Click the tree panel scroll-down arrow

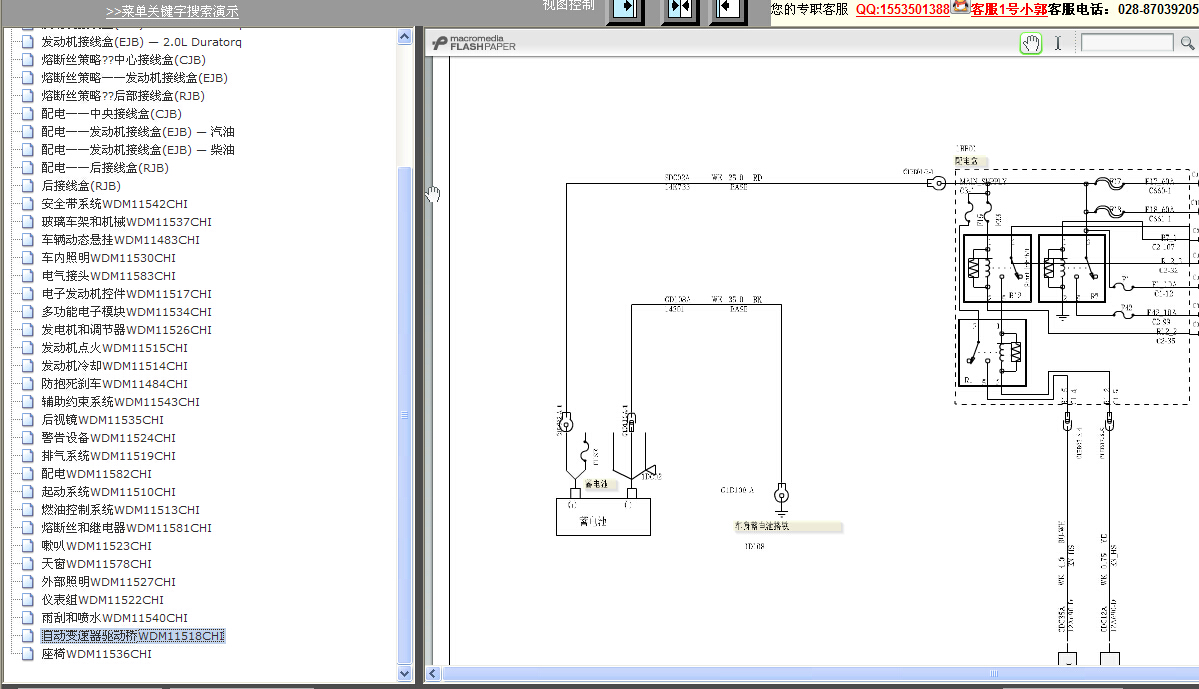click(405, 674)
